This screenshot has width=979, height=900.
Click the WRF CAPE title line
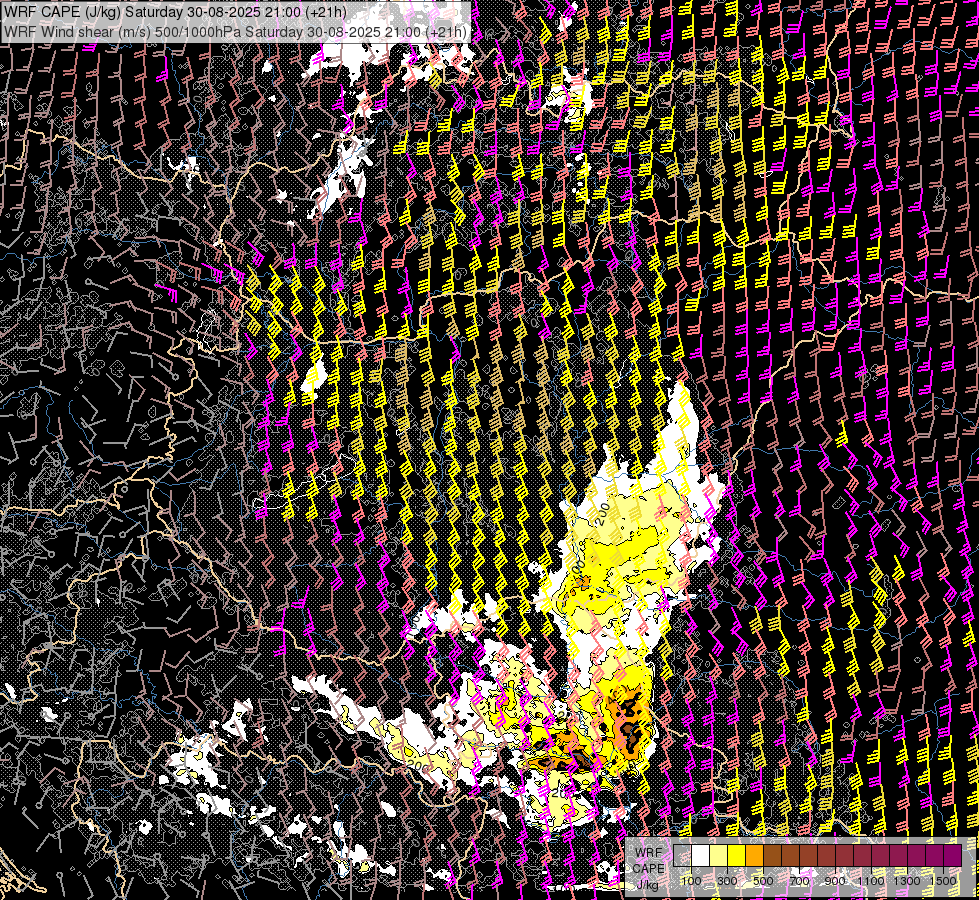pyautogui.click(x=175, y=12)
